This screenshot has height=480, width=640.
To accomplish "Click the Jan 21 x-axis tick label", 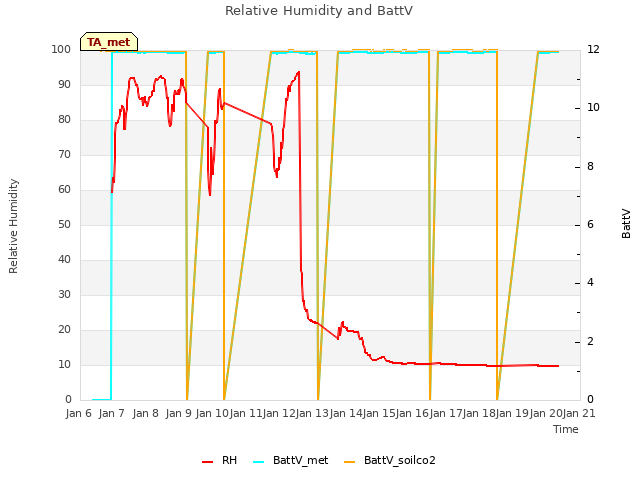I will [x=579, y=413].
